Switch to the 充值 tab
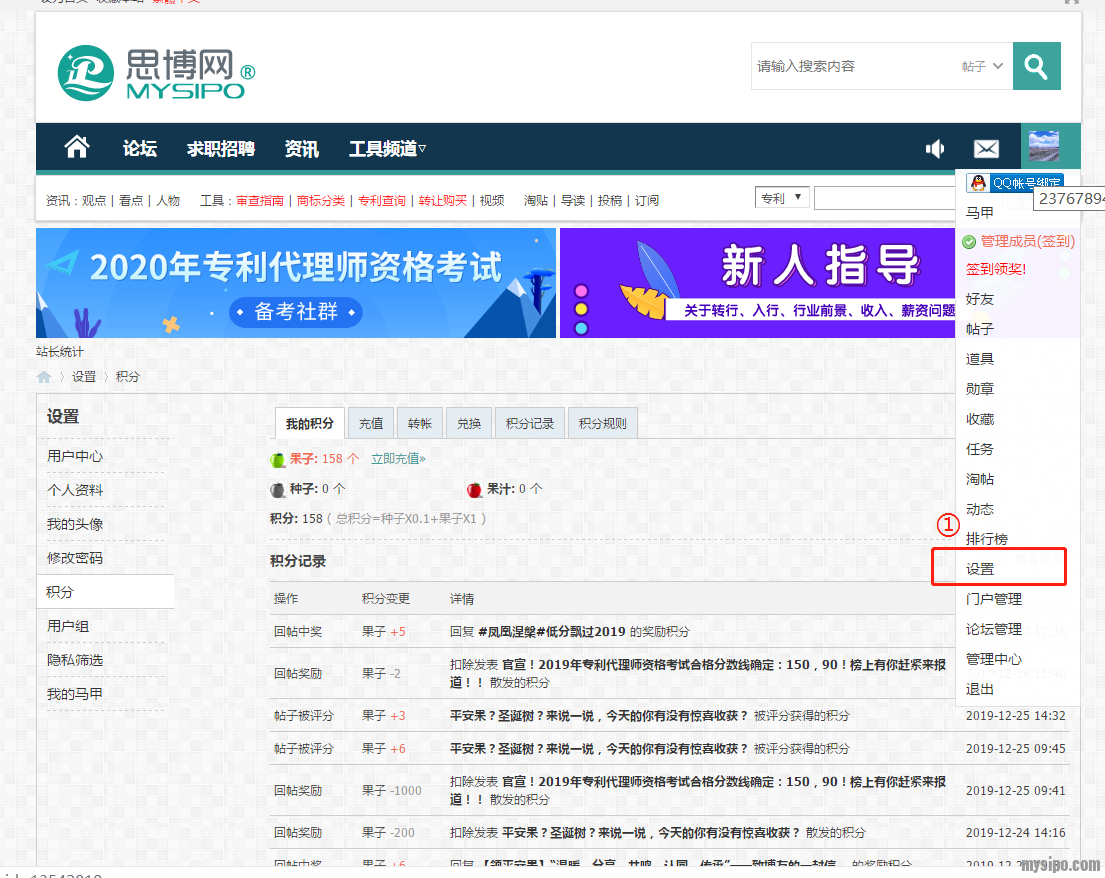 point(371,423)
